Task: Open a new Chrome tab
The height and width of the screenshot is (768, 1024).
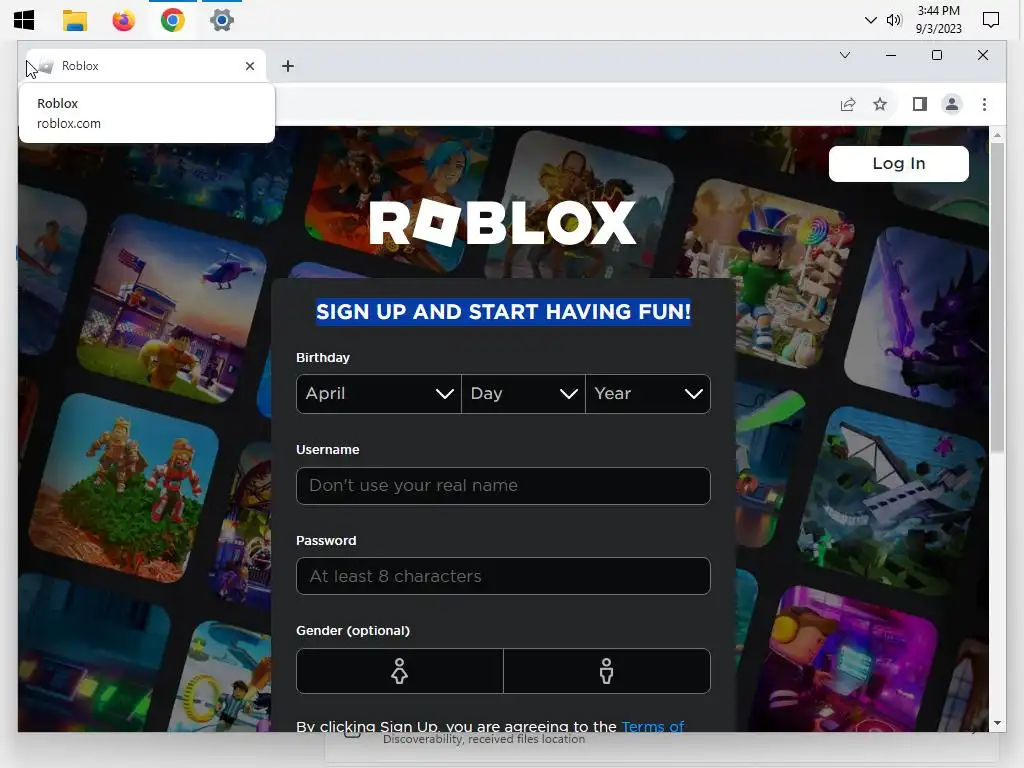Action: click(287, 66)
